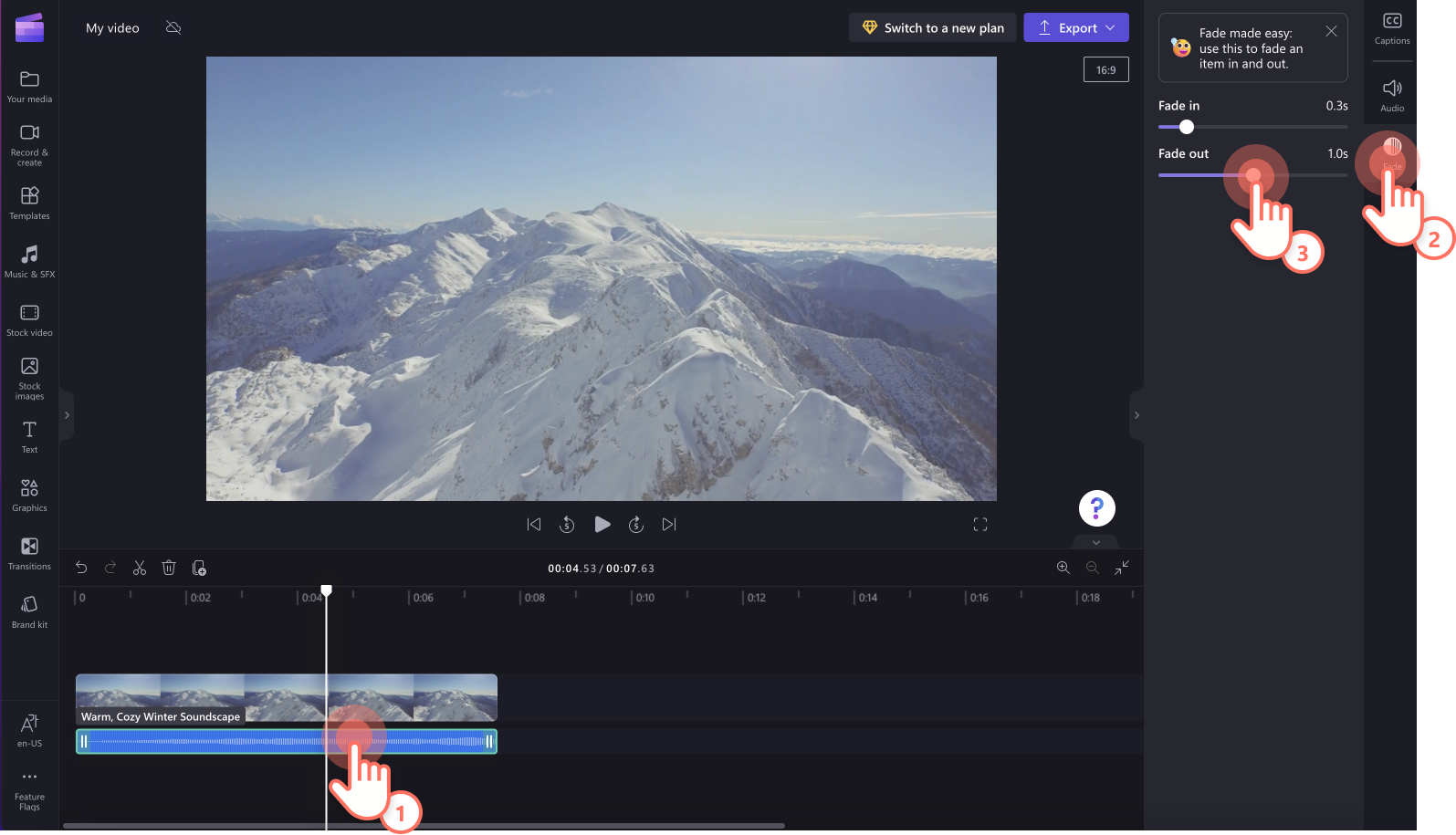Image resolution: width=1456 pixels, height=835 pixels.
Task: Open the Graphics panel
Action: [29, 495]
